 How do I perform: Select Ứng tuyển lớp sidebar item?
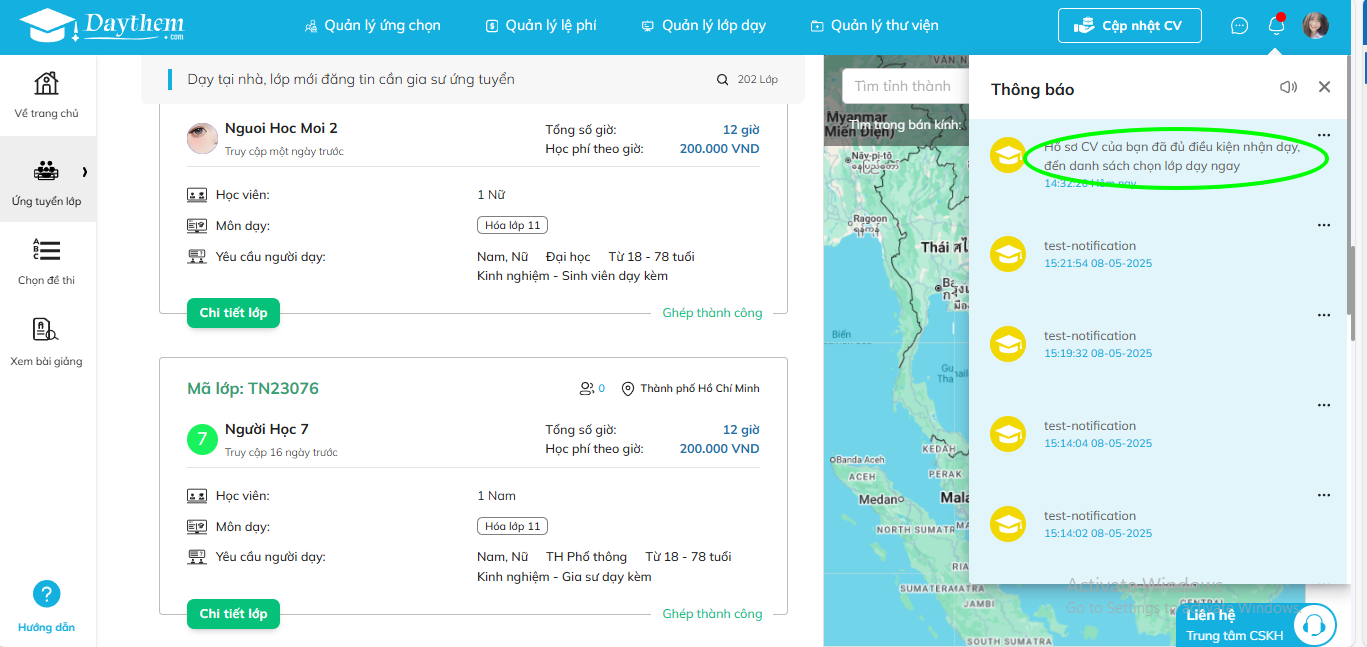pyautogui.click(x=47, y=182)
